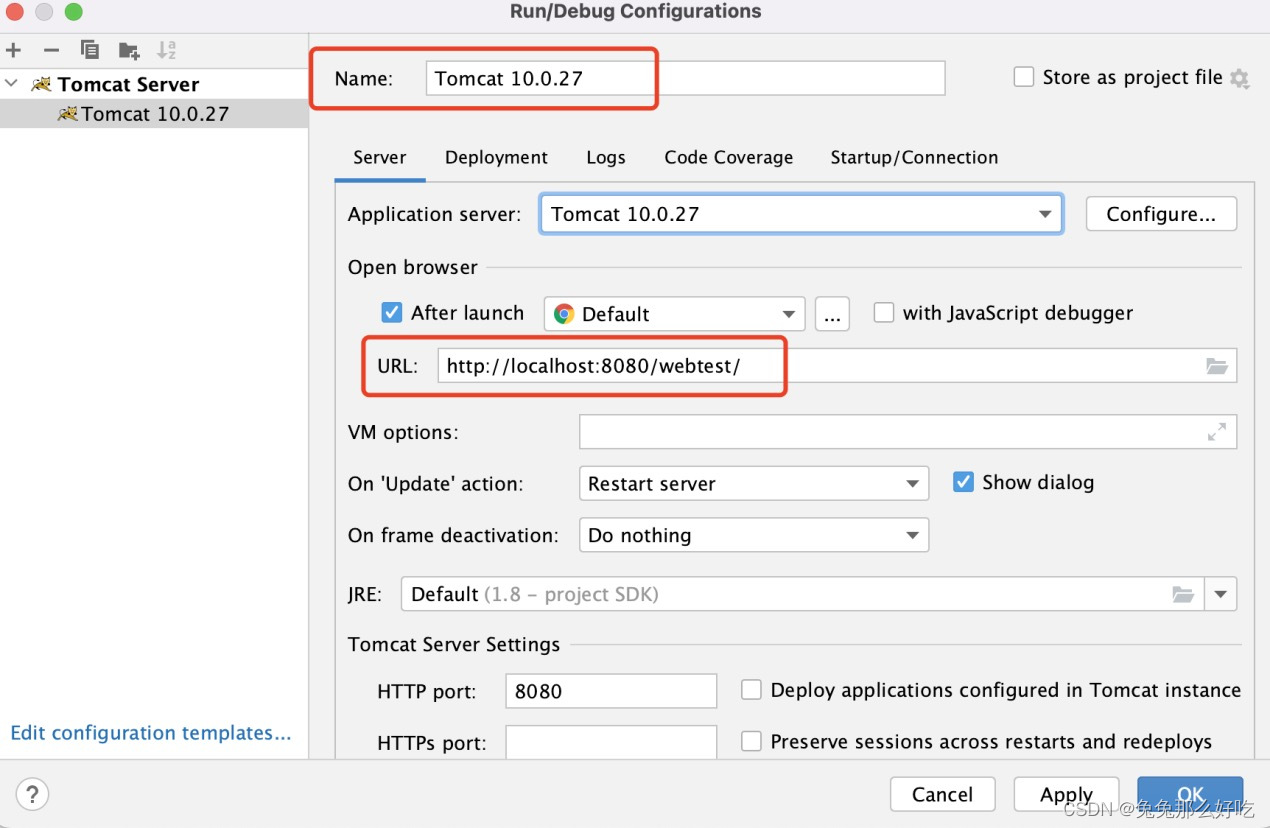This screenshot has width=1270, height=828.
Task: Copy the selected configuration icon
Action: (90, 50)
